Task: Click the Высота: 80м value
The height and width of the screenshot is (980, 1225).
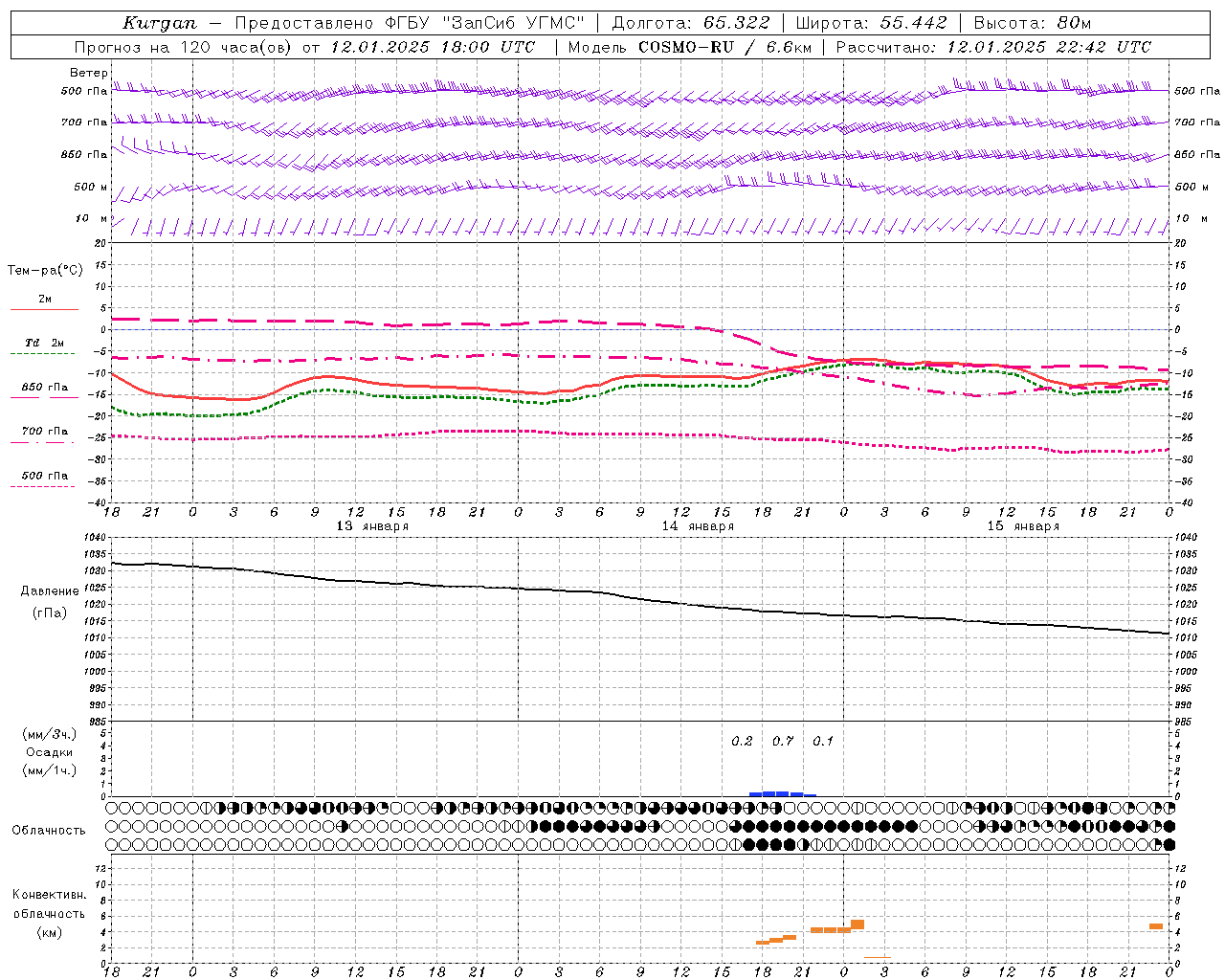Action: tap(1032, 23)
